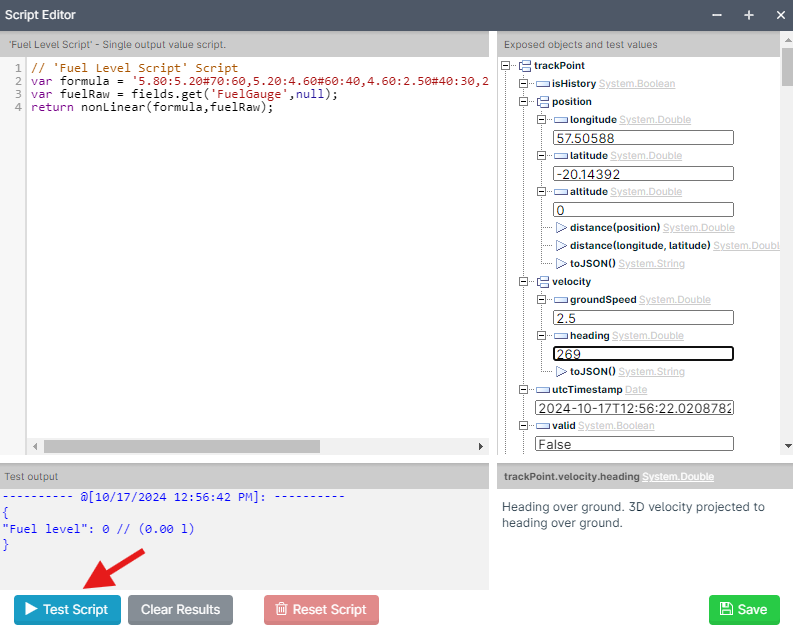Click velocity toJSON() method arrow icon
This screenshot has width=793, height=628.
tap(561, 372)
